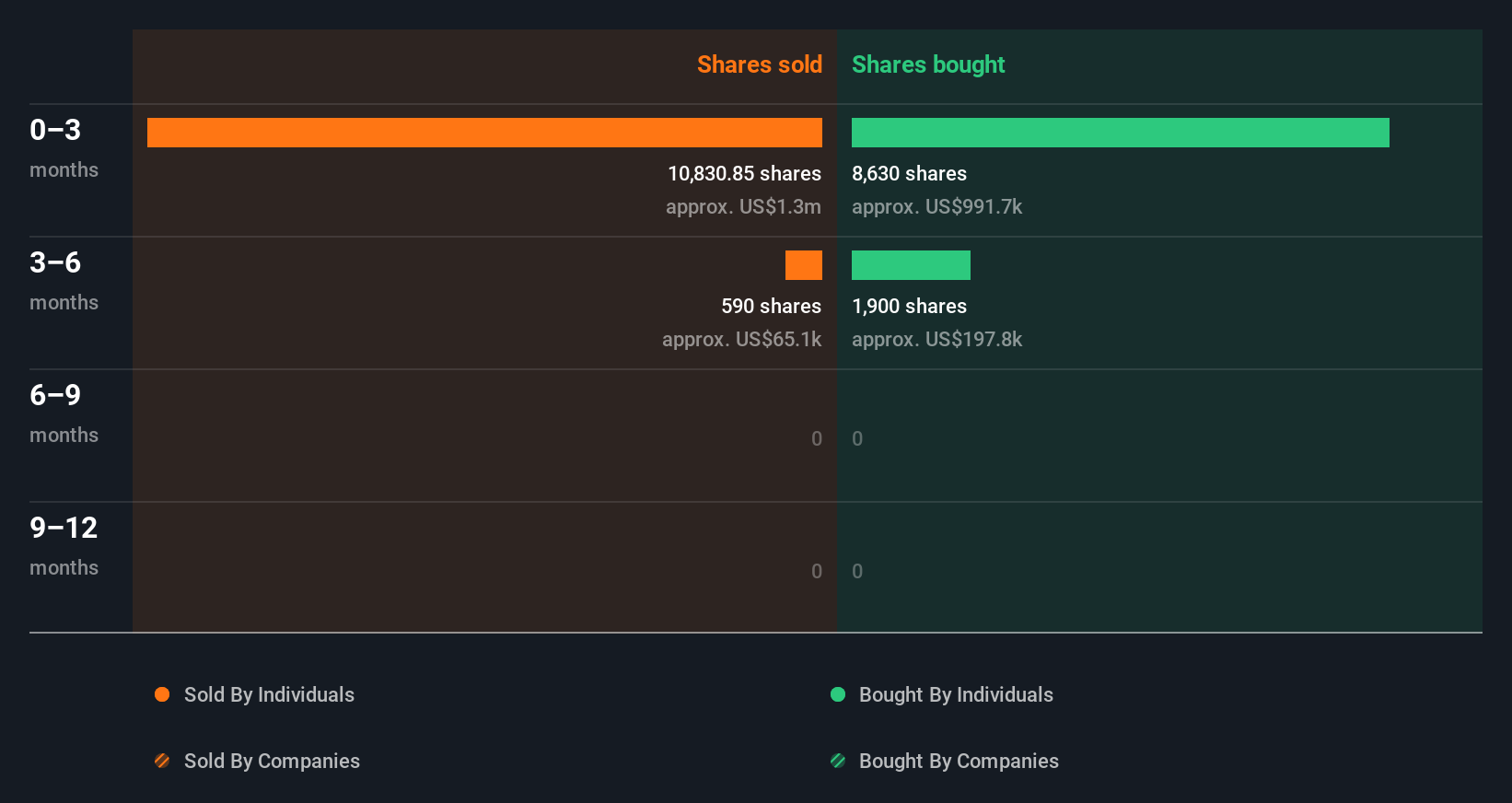Click the bought zero in 9–12 months row
Viewport: 1512px width, 803px height.
tap(857, 572)
